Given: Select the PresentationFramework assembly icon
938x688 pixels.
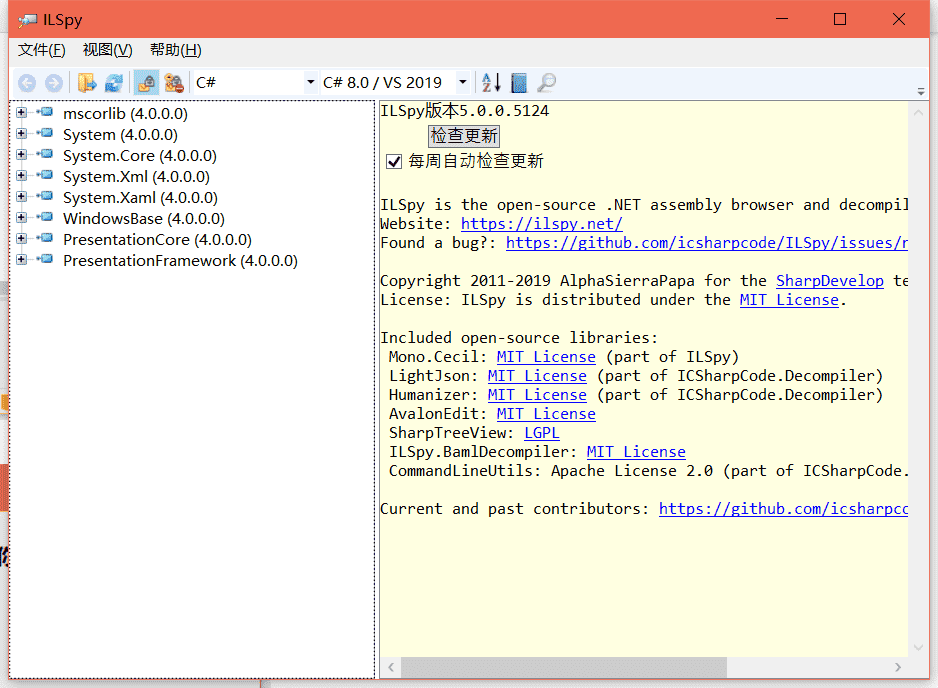Looking at the screenshot, I should 45,259.
